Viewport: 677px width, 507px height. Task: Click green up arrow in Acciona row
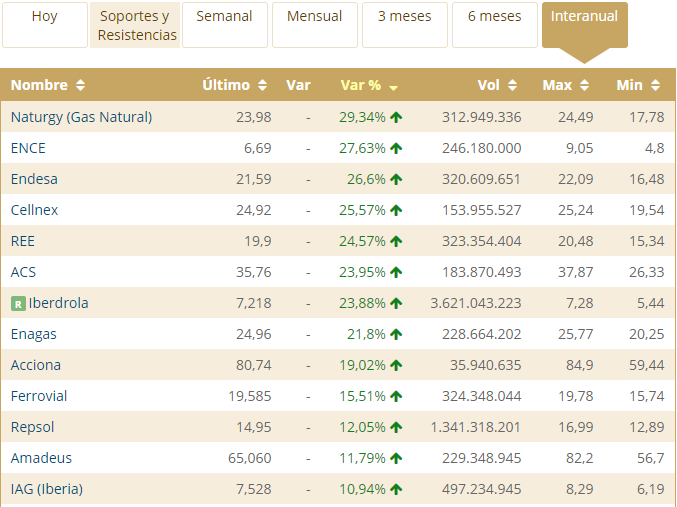pos(396,365)
